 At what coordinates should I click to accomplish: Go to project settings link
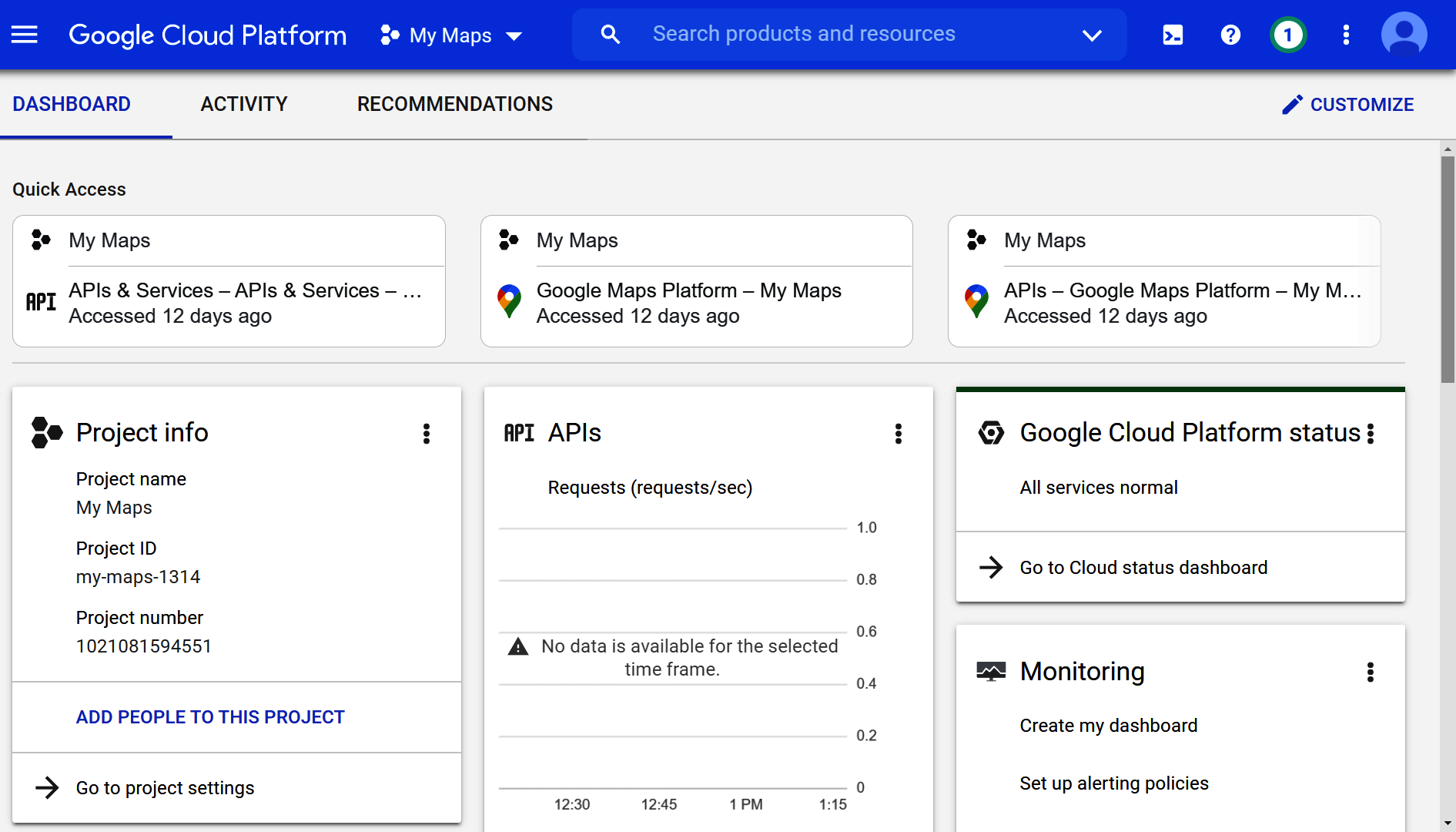point(165,788)
